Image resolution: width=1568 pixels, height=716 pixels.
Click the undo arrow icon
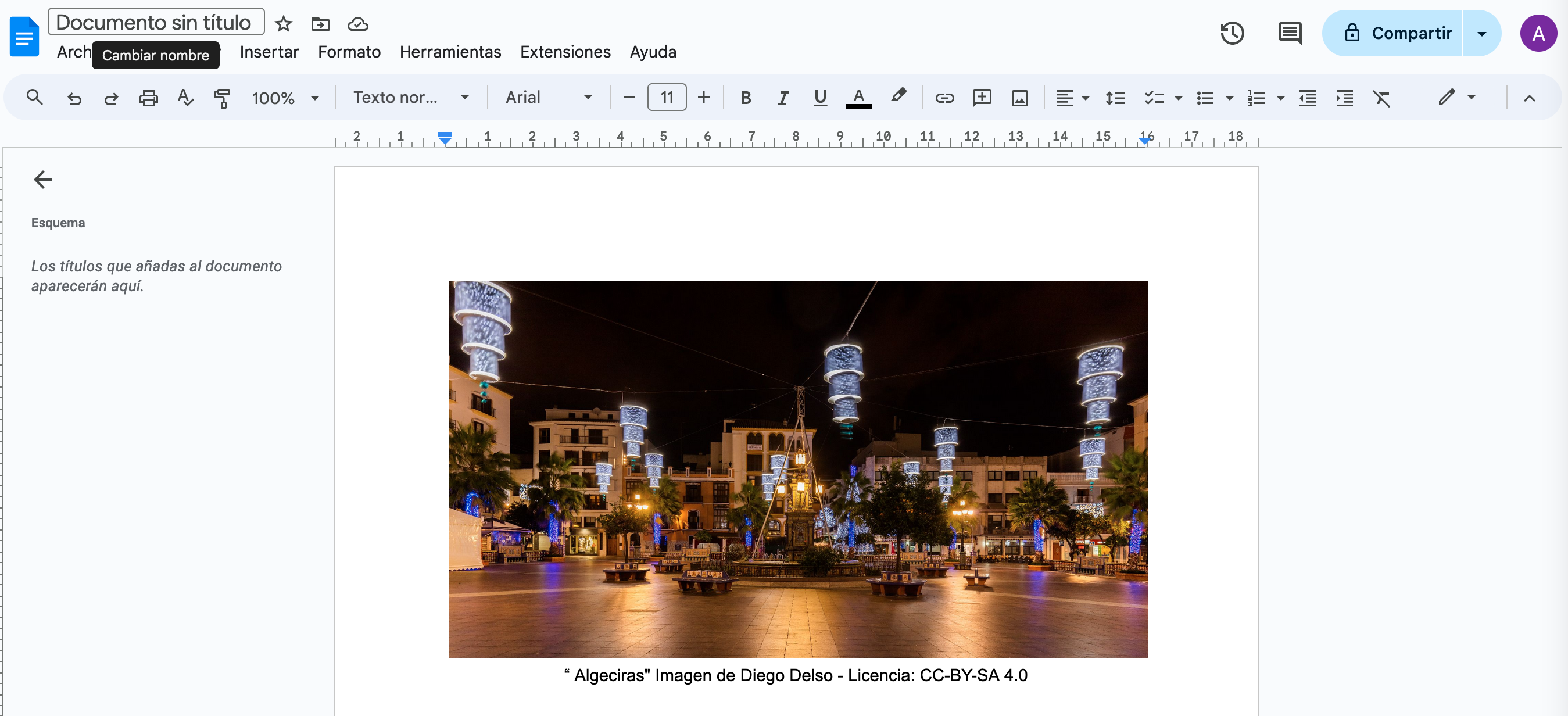74,98
